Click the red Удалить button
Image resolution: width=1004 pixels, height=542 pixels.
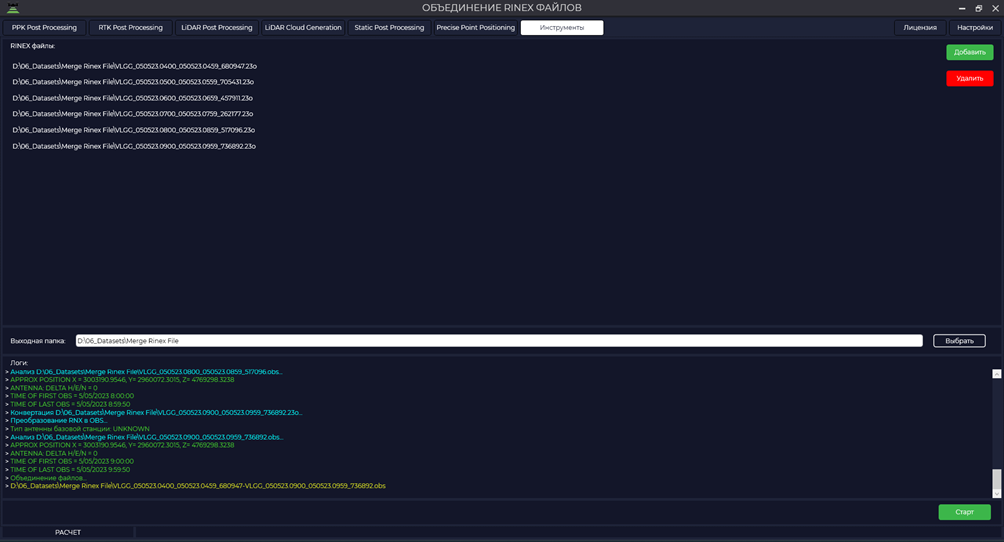(x=969, y=78)
